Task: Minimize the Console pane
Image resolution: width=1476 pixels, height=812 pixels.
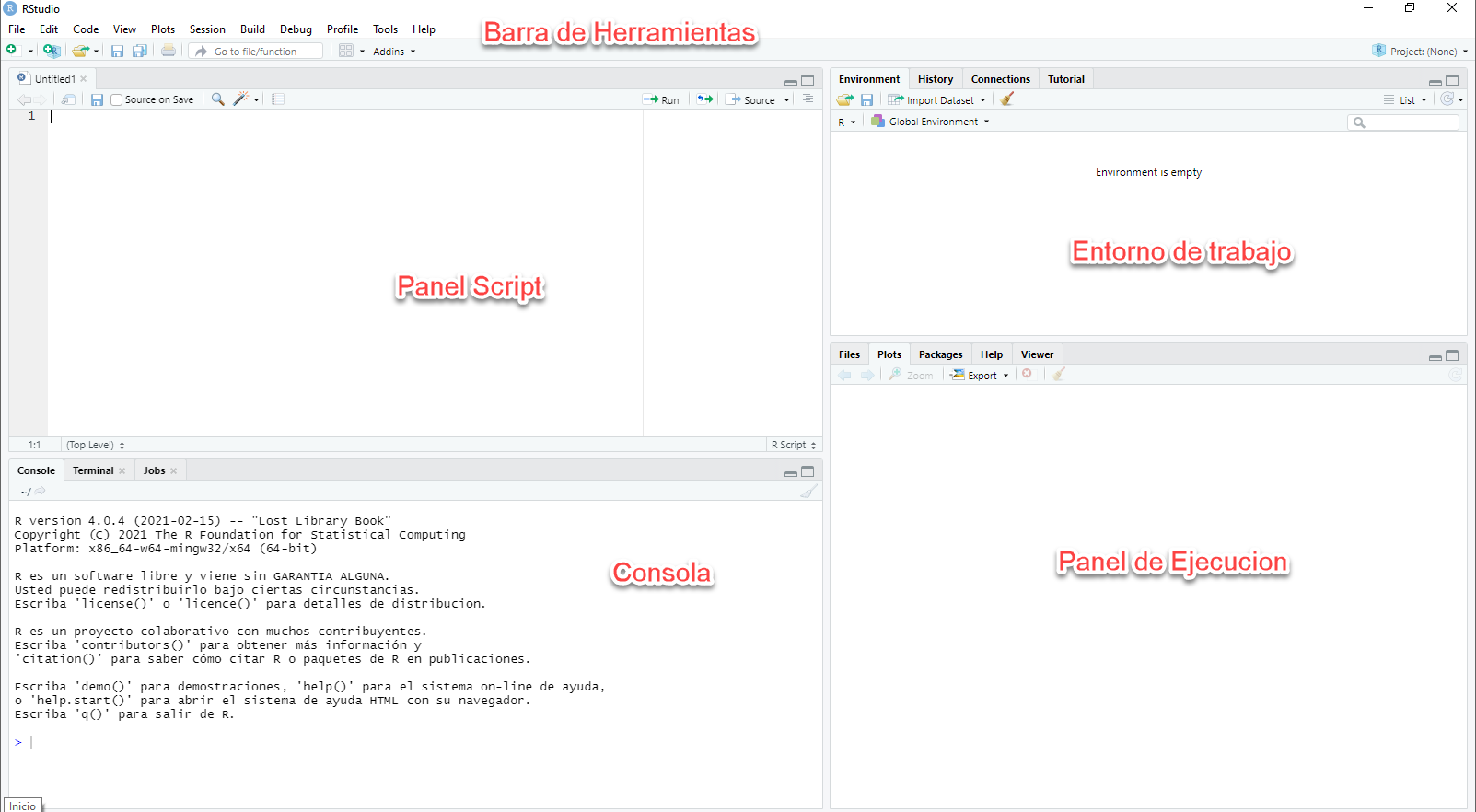Action: tap(791, 472)
